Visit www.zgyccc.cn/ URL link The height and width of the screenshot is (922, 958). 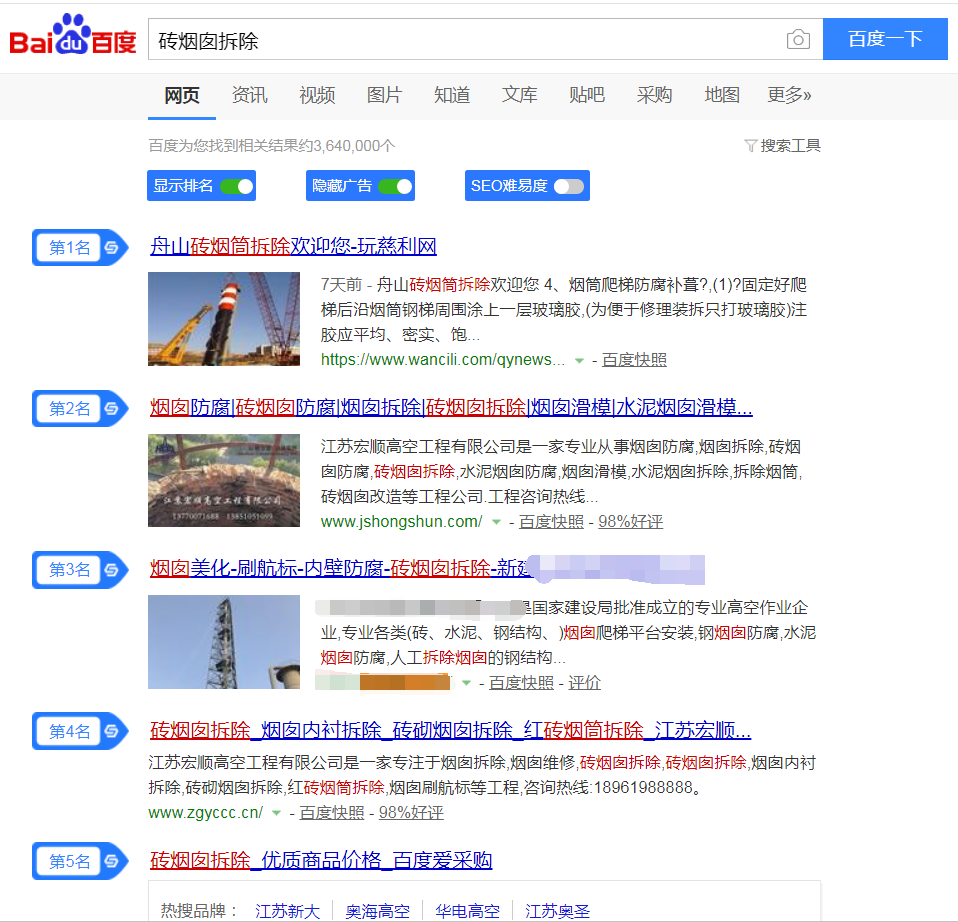coord(205,813)
